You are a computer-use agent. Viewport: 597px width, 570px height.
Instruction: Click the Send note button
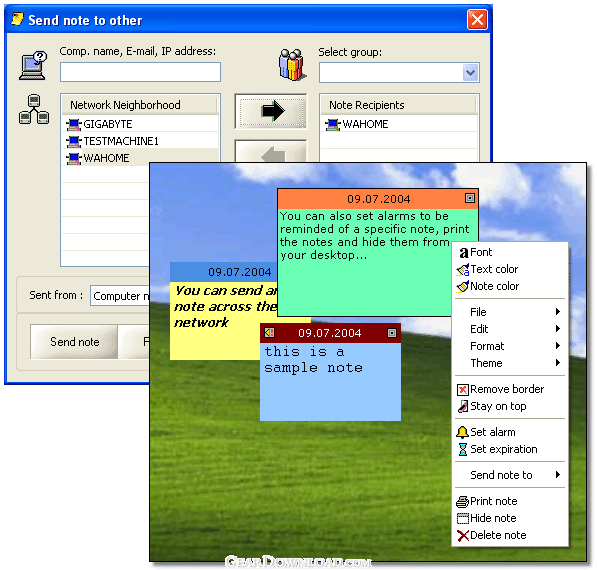[x=74, y=342]
